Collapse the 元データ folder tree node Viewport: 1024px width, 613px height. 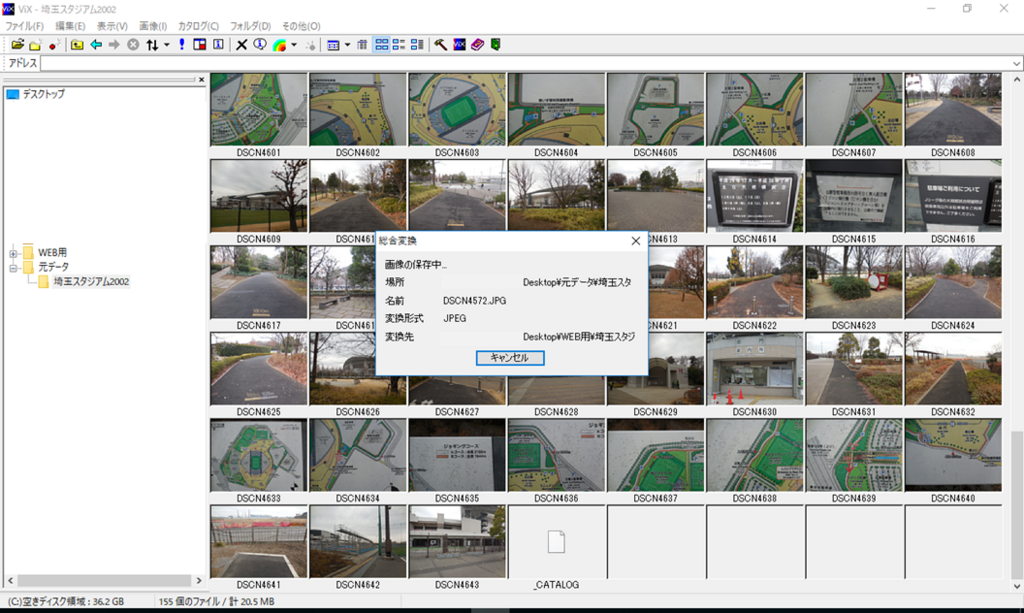pyautogui.click(x=13, y=268)
